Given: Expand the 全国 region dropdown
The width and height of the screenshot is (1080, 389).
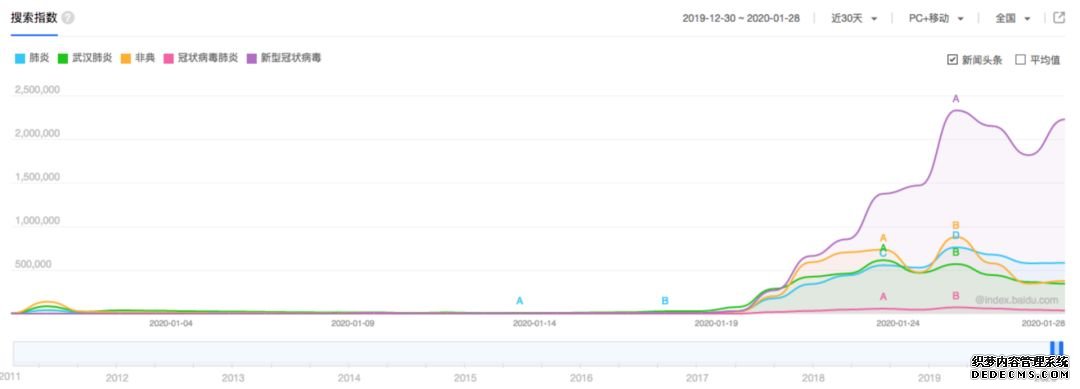Looking at the screenshot, I should 1012,19.
